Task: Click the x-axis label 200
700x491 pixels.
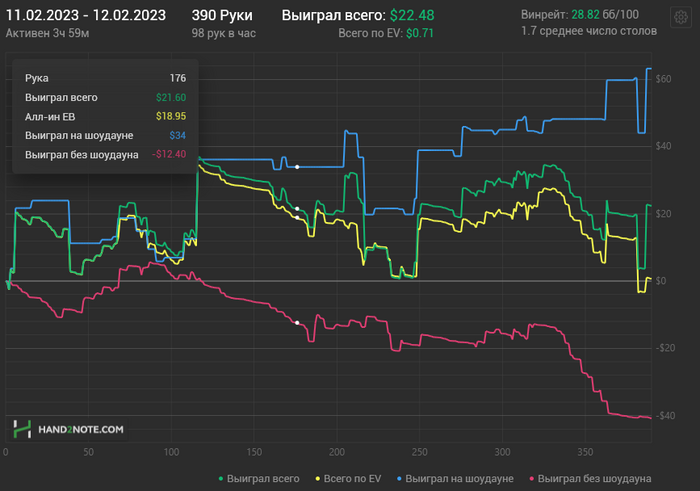Action: (x=337, y=452)
